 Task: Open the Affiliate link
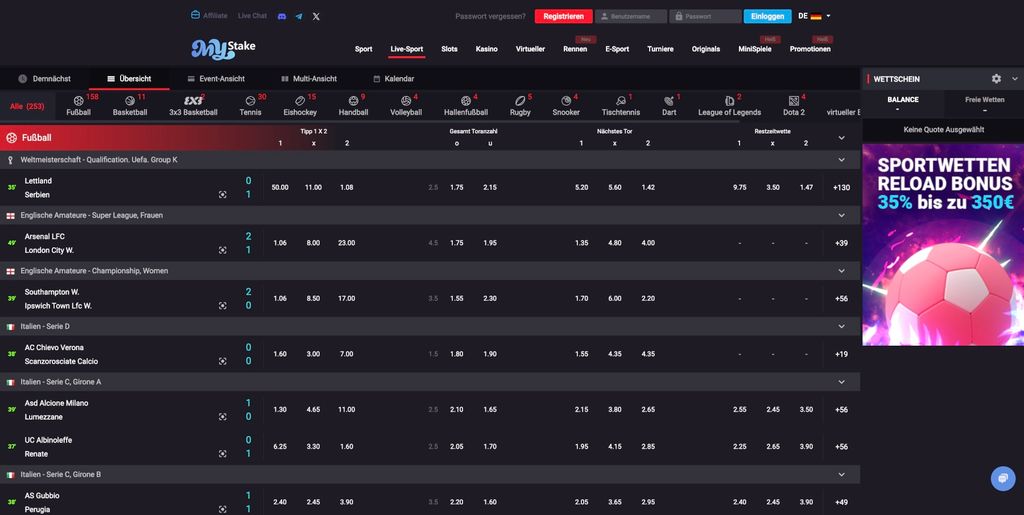pos(209,16)
